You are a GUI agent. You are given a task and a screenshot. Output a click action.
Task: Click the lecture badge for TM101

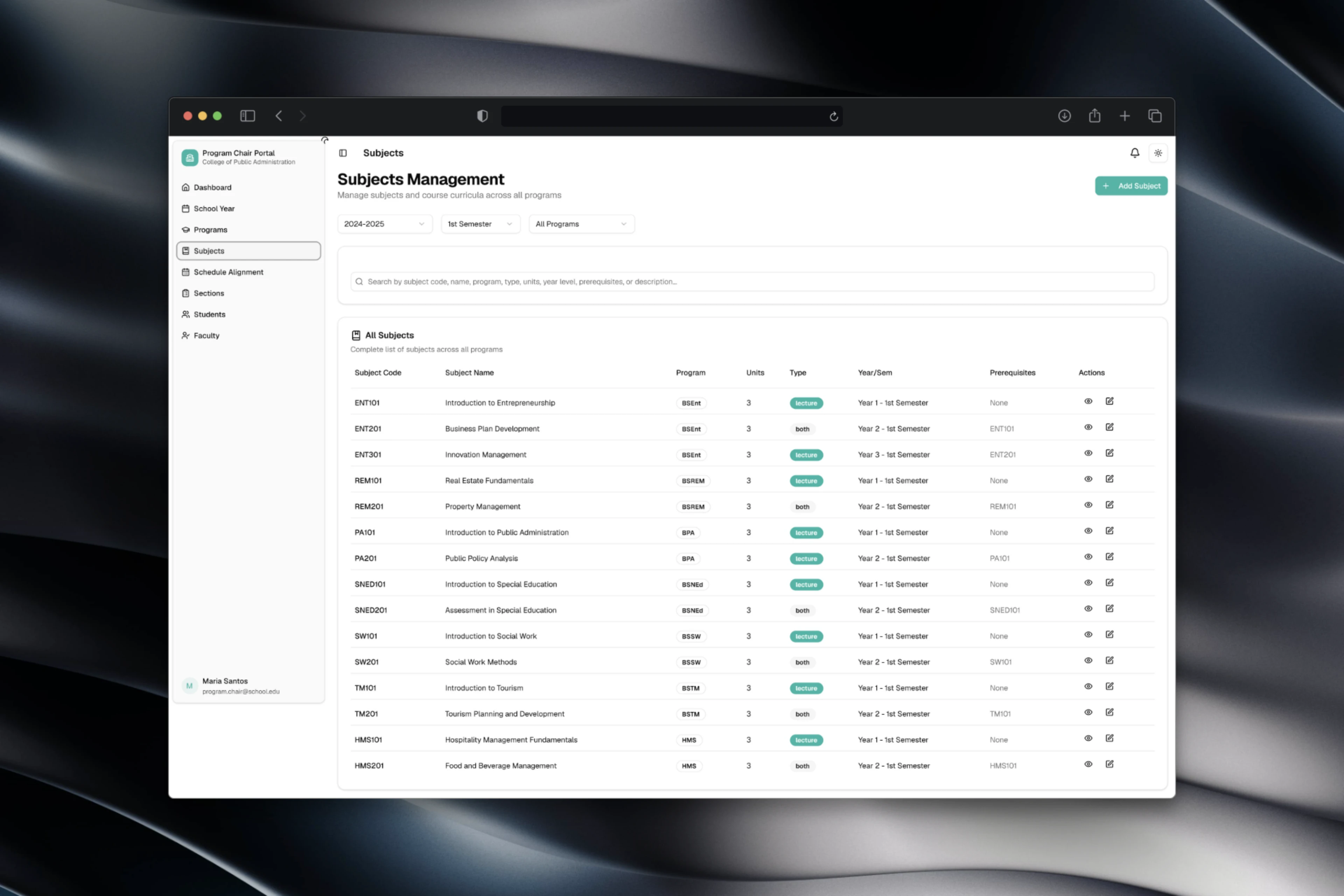(x=806, y=688)
